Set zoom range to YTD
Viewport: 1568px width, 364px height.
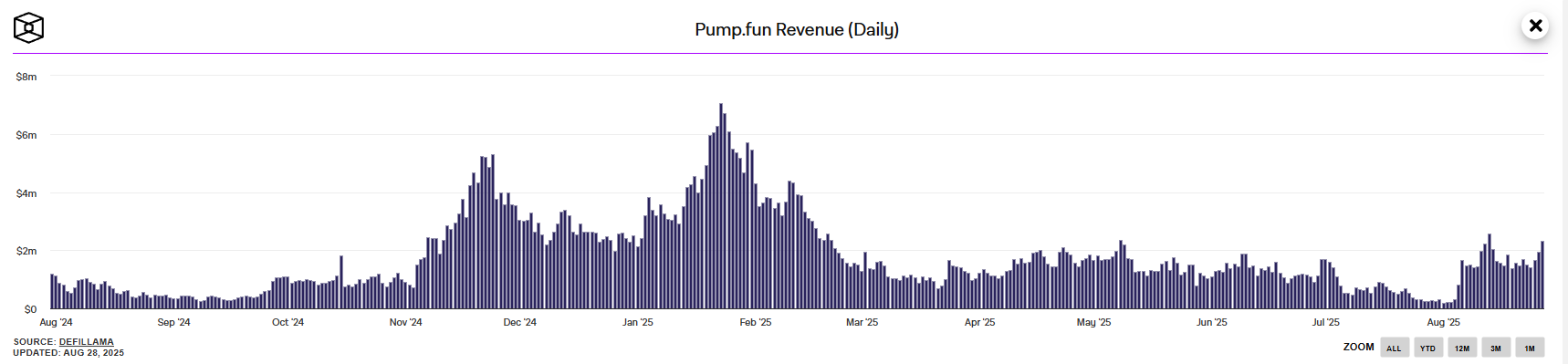point(1428,348)
